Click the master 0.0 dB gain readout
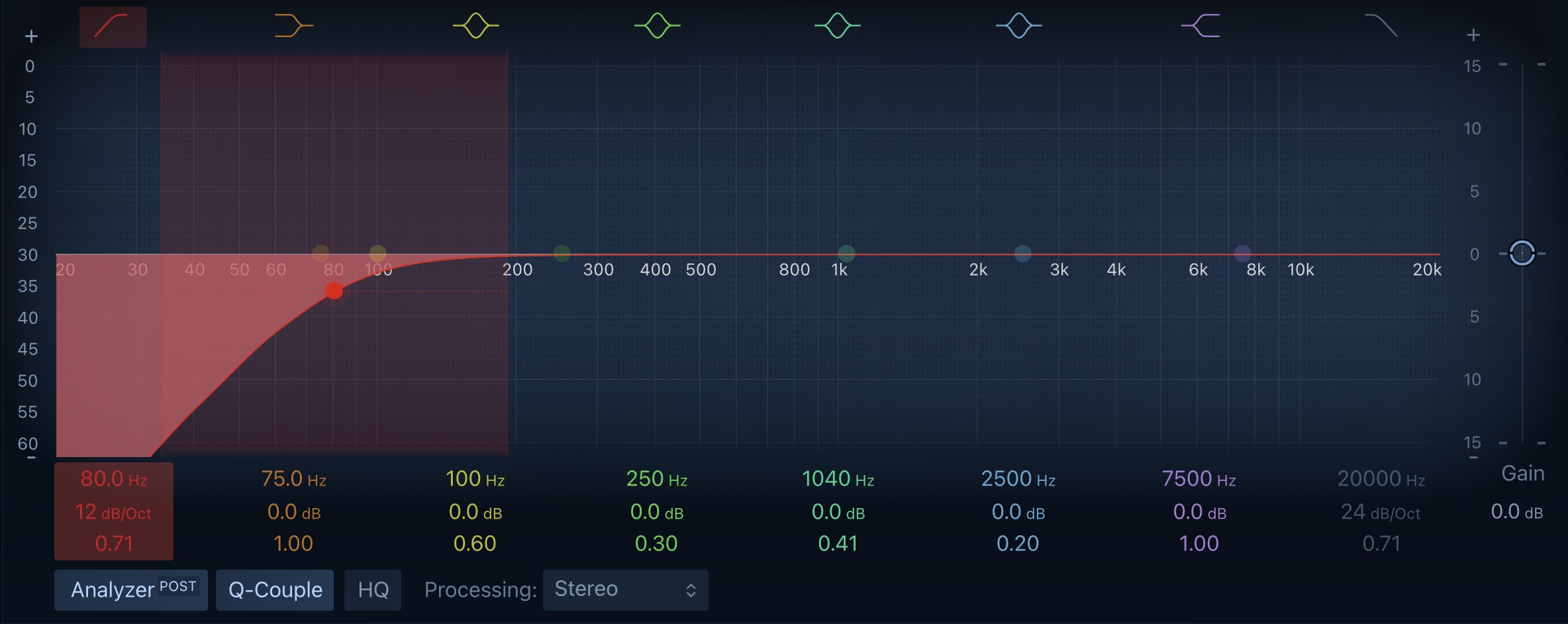The image size is (1568, 624). 1517,512
